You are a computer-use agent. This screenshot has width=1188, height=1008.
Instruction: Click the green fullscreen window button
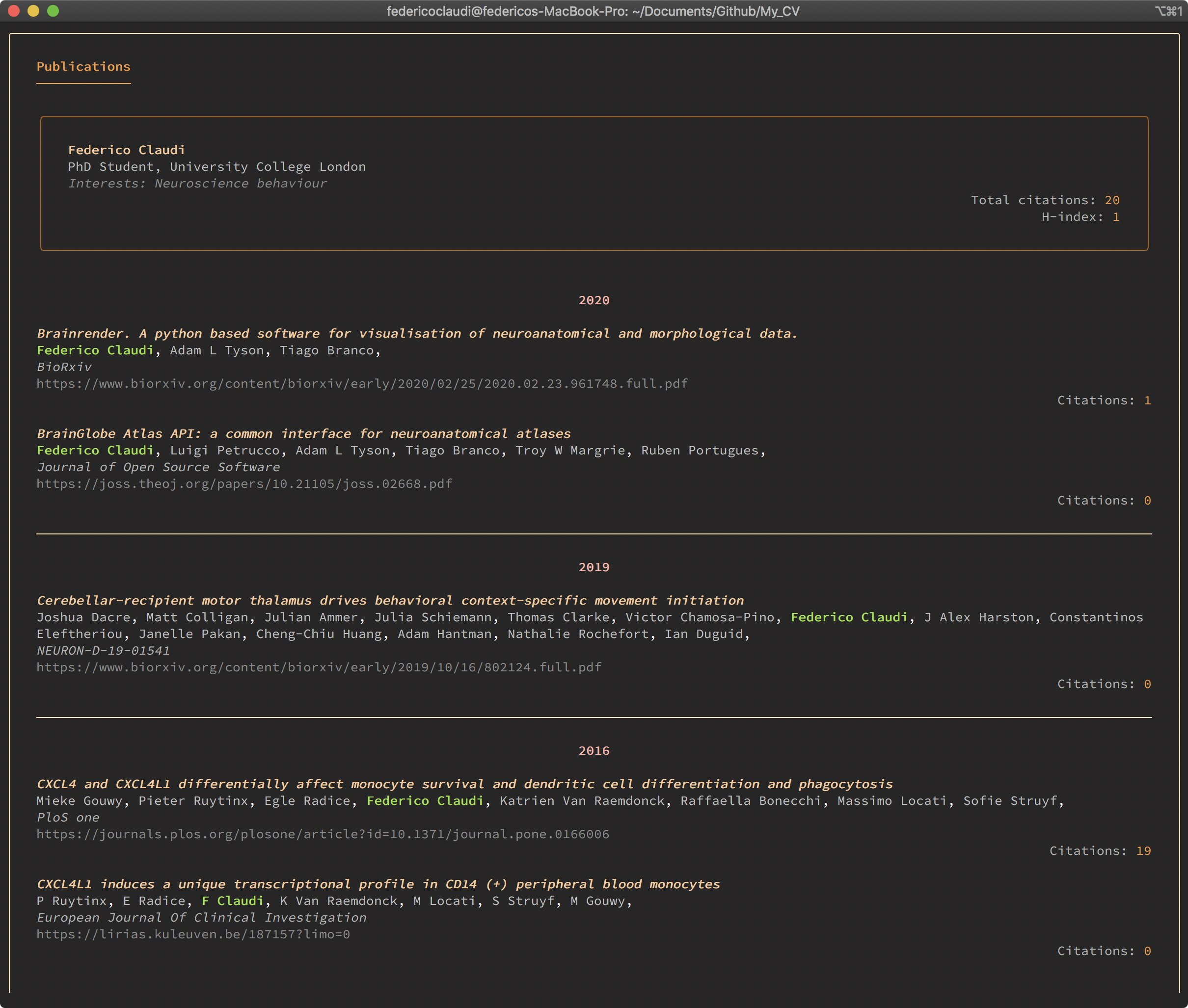pos(53,11)
